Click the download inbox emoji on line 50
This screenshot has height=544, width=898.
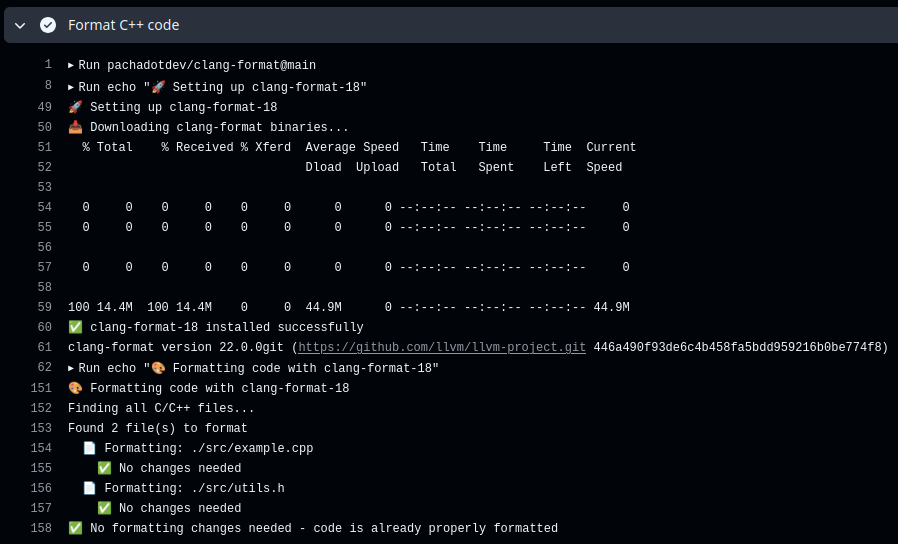click(x=75, y=127)
